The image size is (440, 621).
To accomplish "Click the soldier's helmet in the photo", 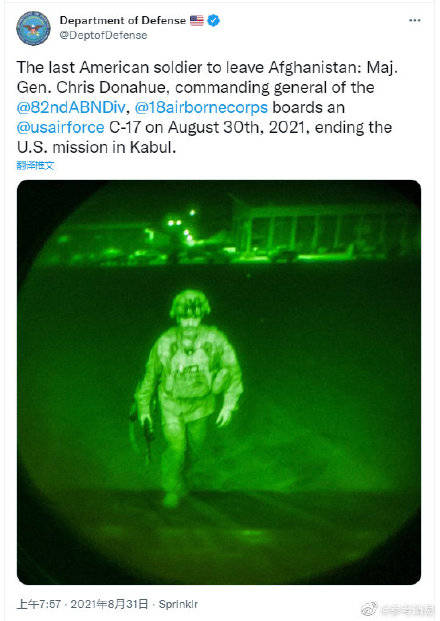I will point(190,304).
